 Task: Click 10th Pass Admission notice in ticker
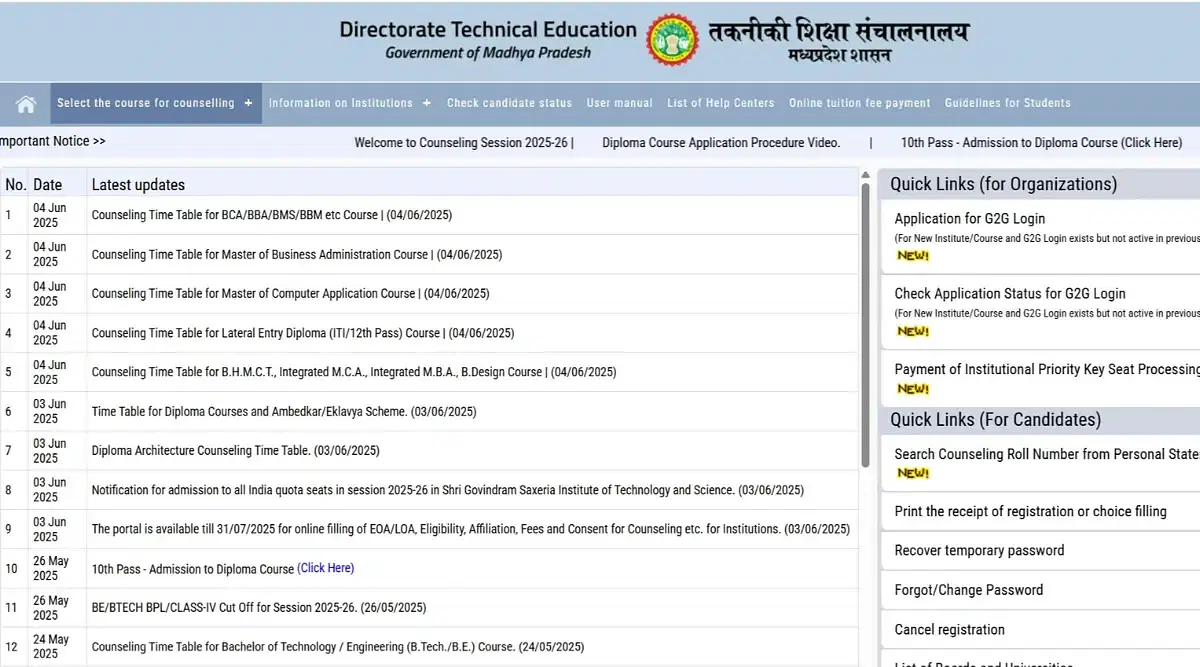(x=1041, y=143)
